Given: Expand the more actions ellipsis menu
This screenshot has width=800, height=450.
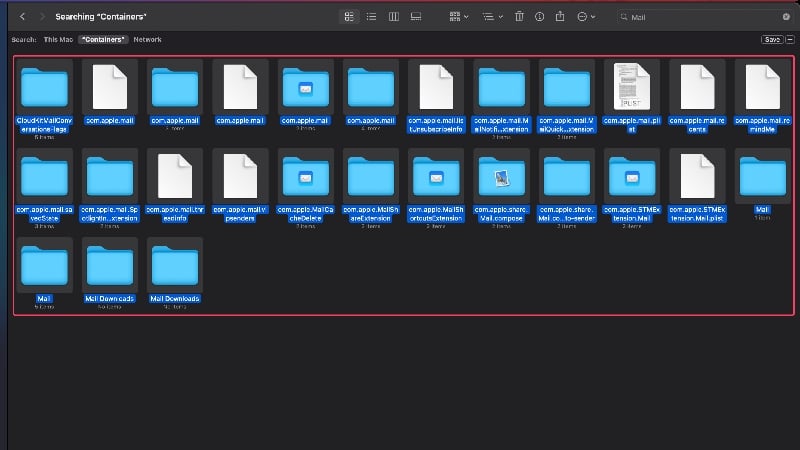Looking at the screenshot, I should [586, 17].
